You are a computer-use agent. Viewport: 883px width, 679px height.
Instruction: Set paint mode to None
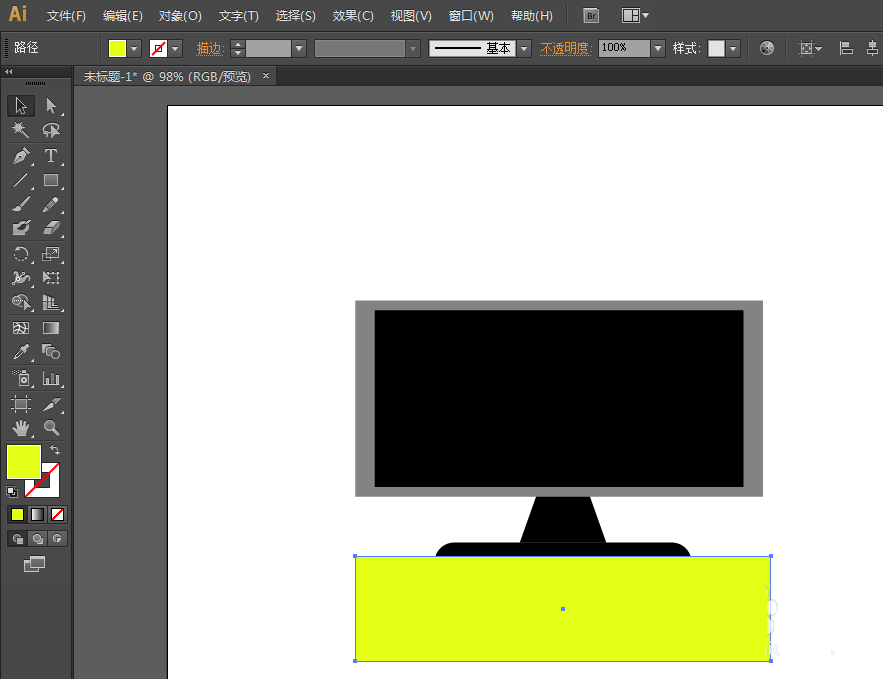[57, 515]
